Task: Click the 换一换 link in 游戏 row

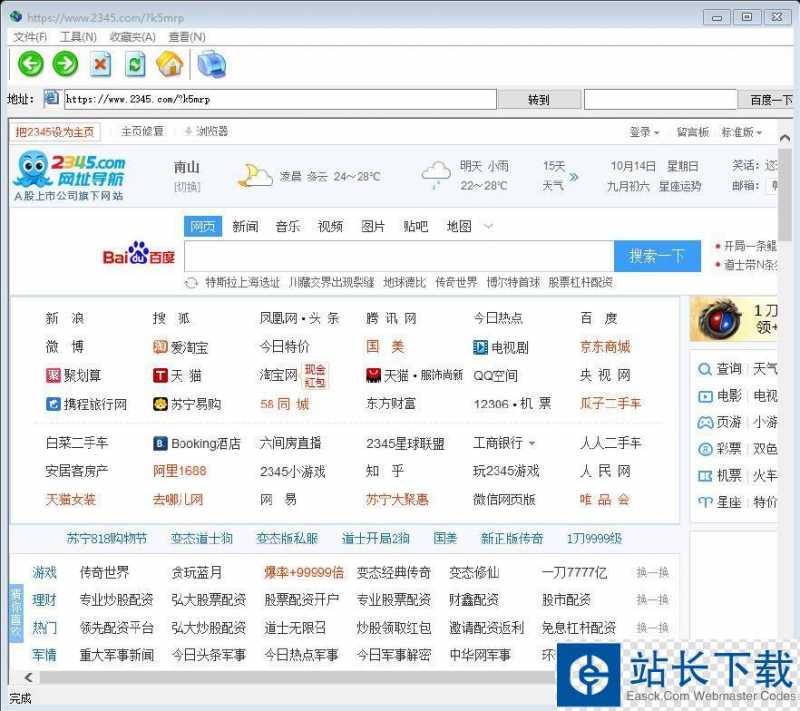Action: click(653, 573)
